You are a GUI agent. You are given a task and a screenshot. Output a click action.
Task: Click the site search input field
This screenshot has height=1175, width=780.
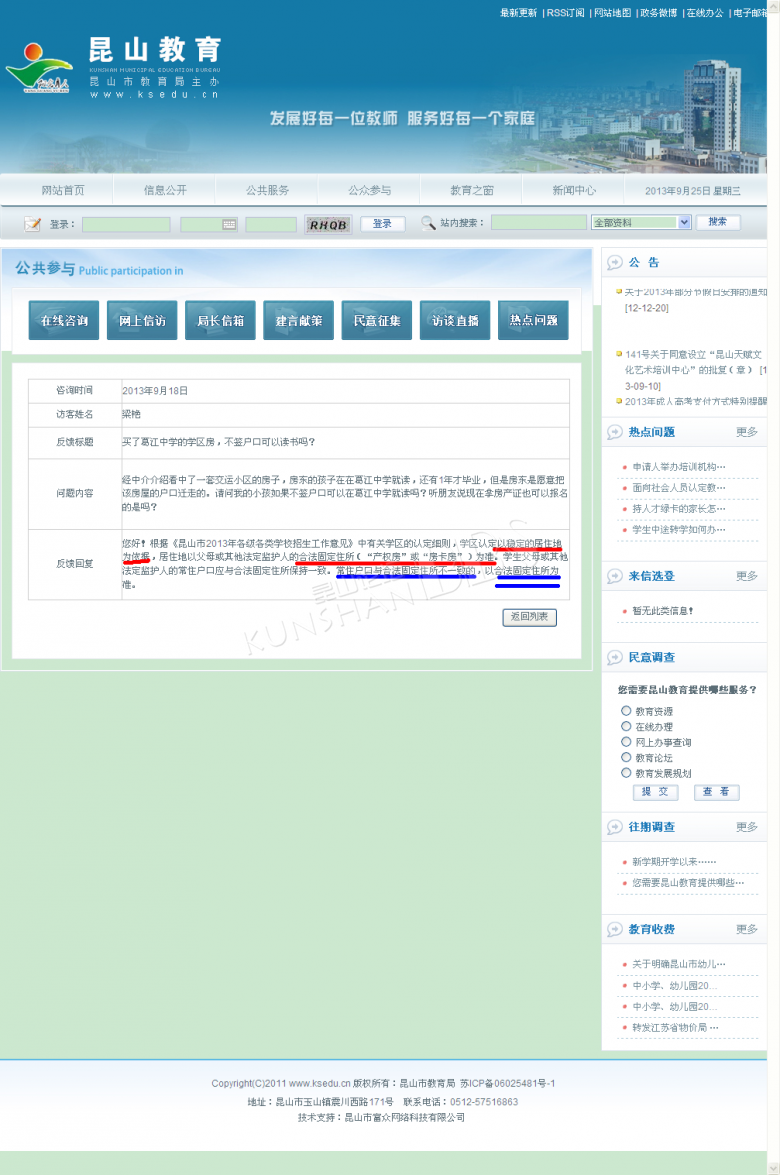point(538,223)
